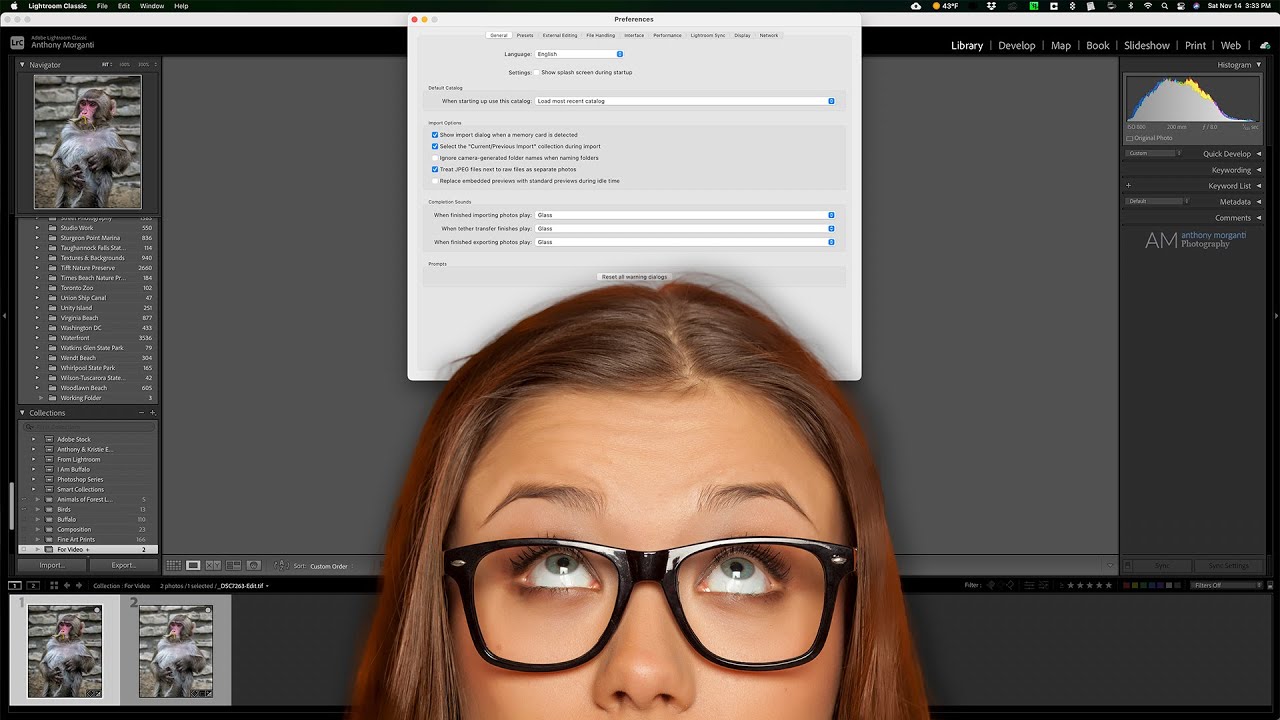The height and width of the screenshot is (720, 1280).
Task: Open When tether transfer finishes sound dropdown
Action: click(x=685, y=228)
